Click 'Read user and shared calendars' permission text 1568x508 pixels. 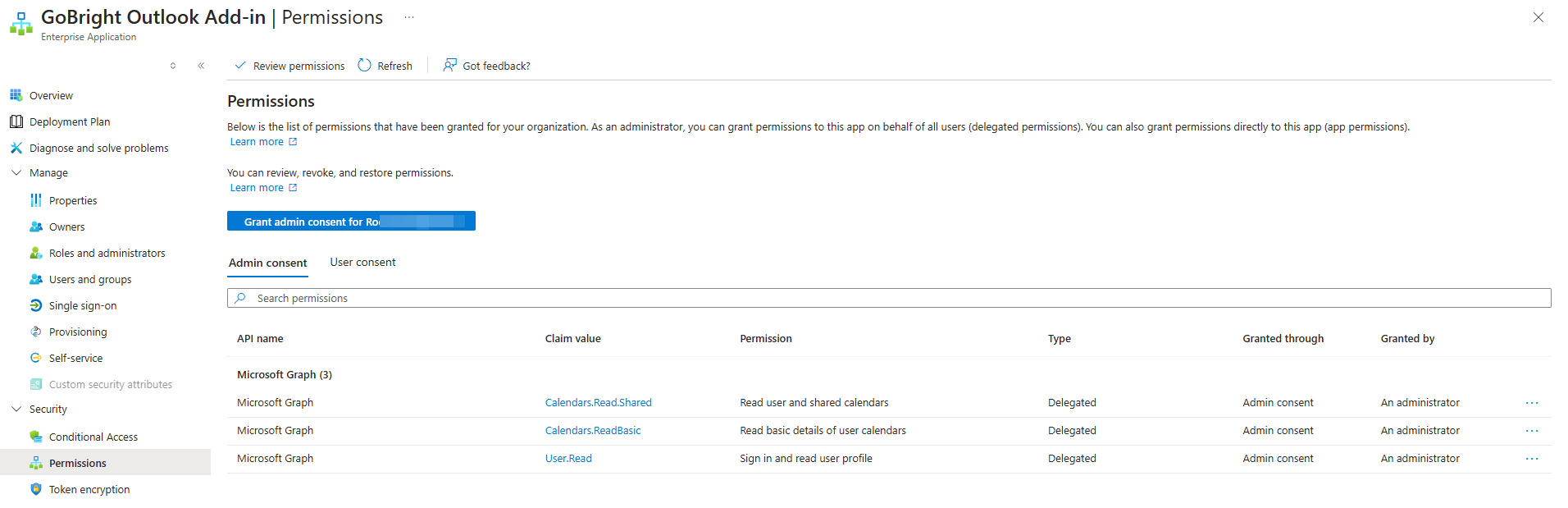(x=814, y=403)
